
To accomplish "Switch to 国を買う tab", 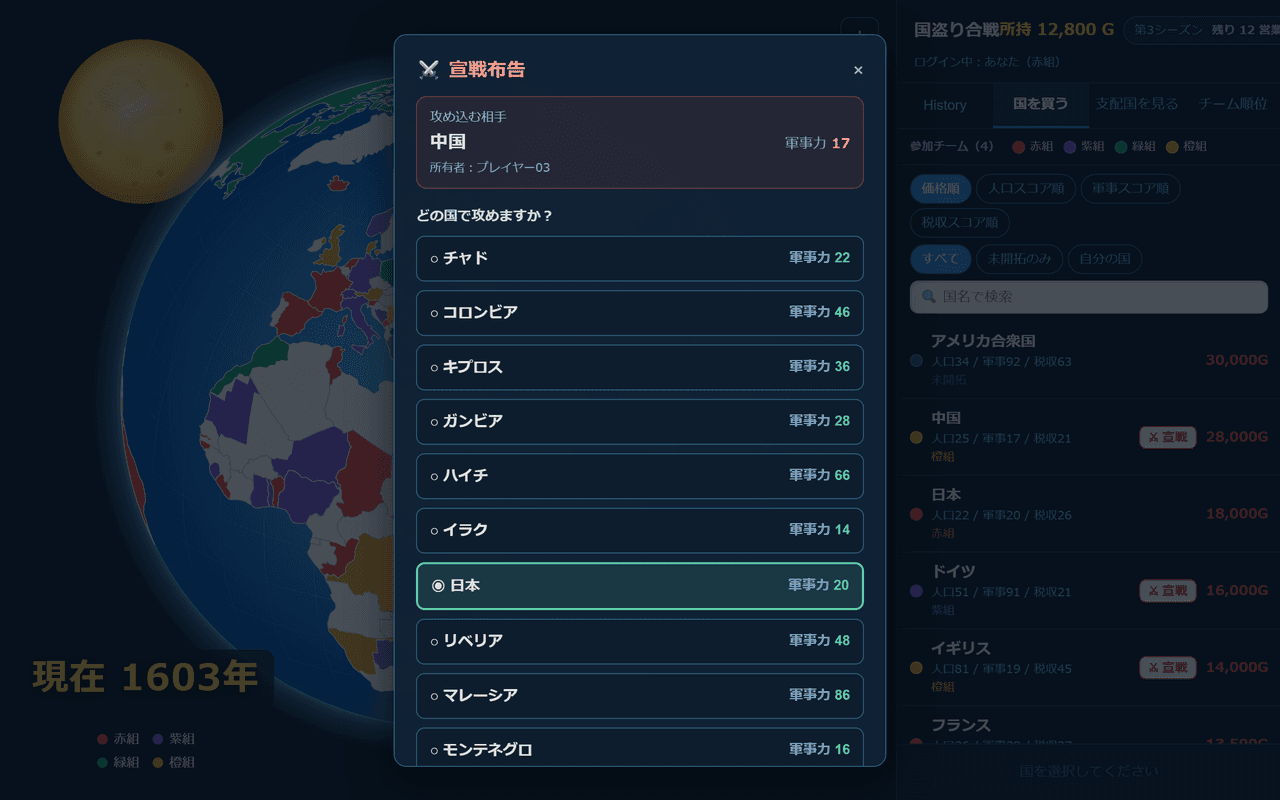I will click(x=1041, y=104).
